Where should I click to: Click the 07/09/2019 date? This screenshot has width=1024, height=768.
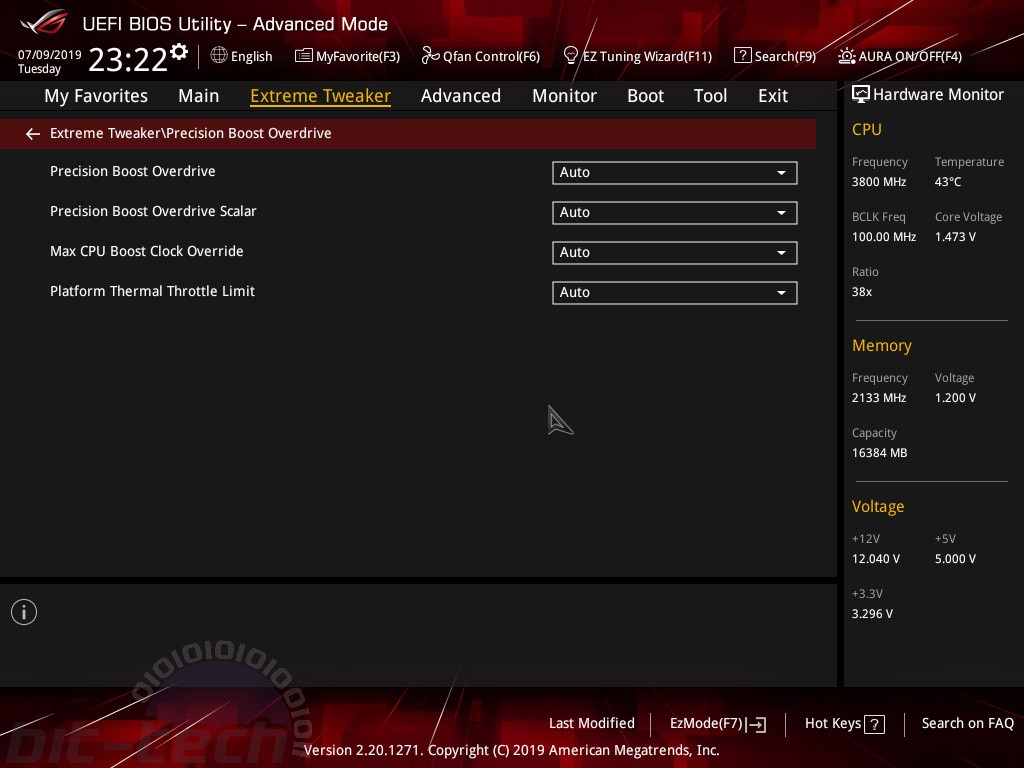[x=50, y=55]
